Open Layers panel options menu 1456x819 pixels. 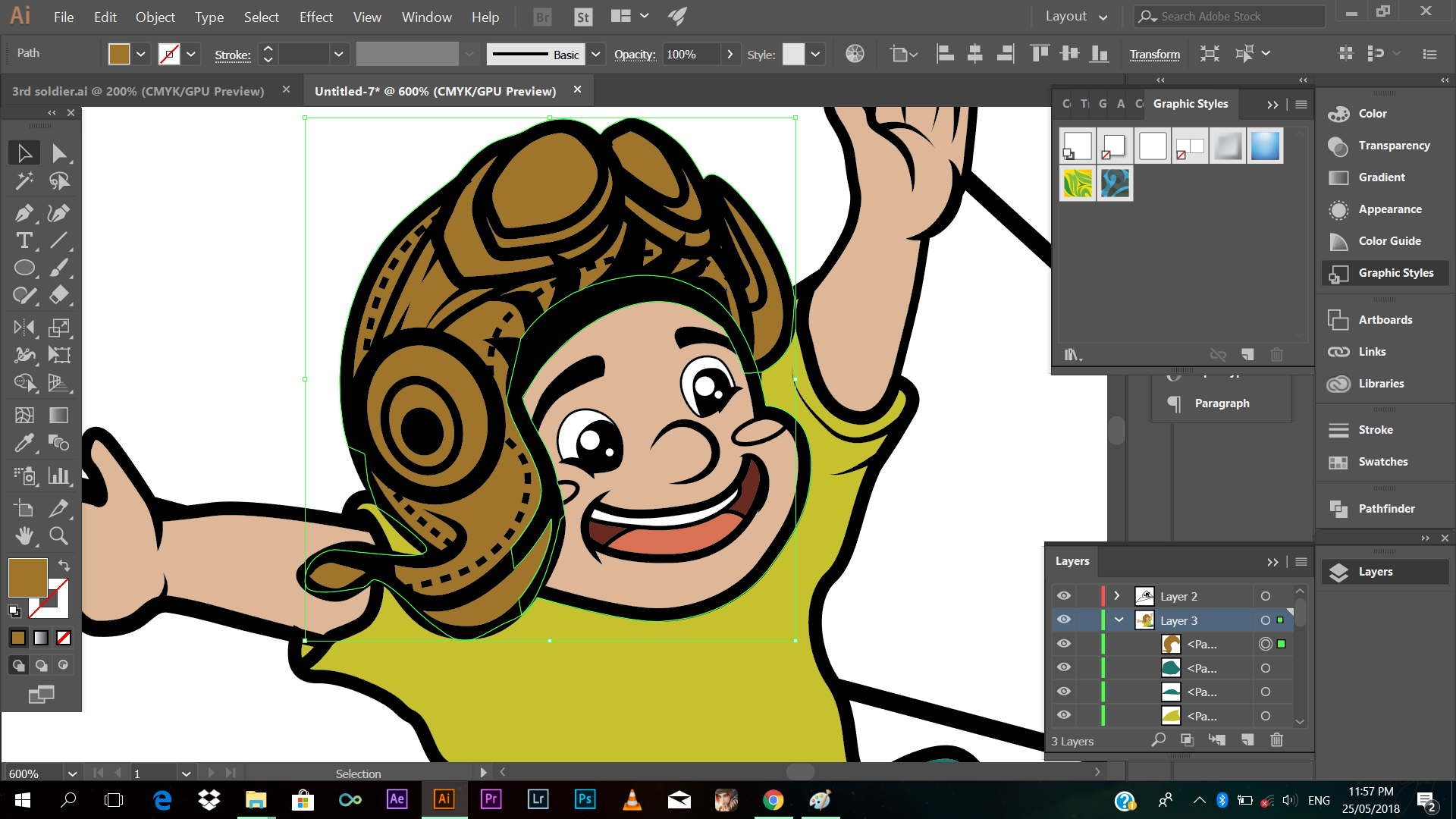coord(1301,562)
